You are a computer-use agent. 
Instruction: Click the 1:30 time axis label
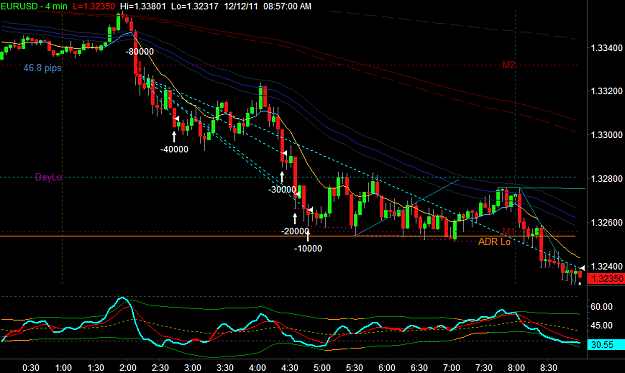click(95, 367)
